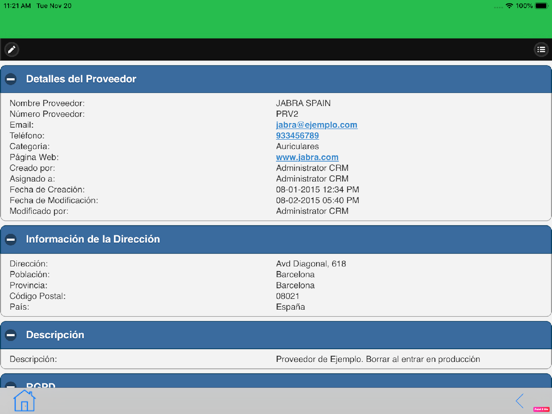
Task: Tap the Categoría field label
Action: 29,146
